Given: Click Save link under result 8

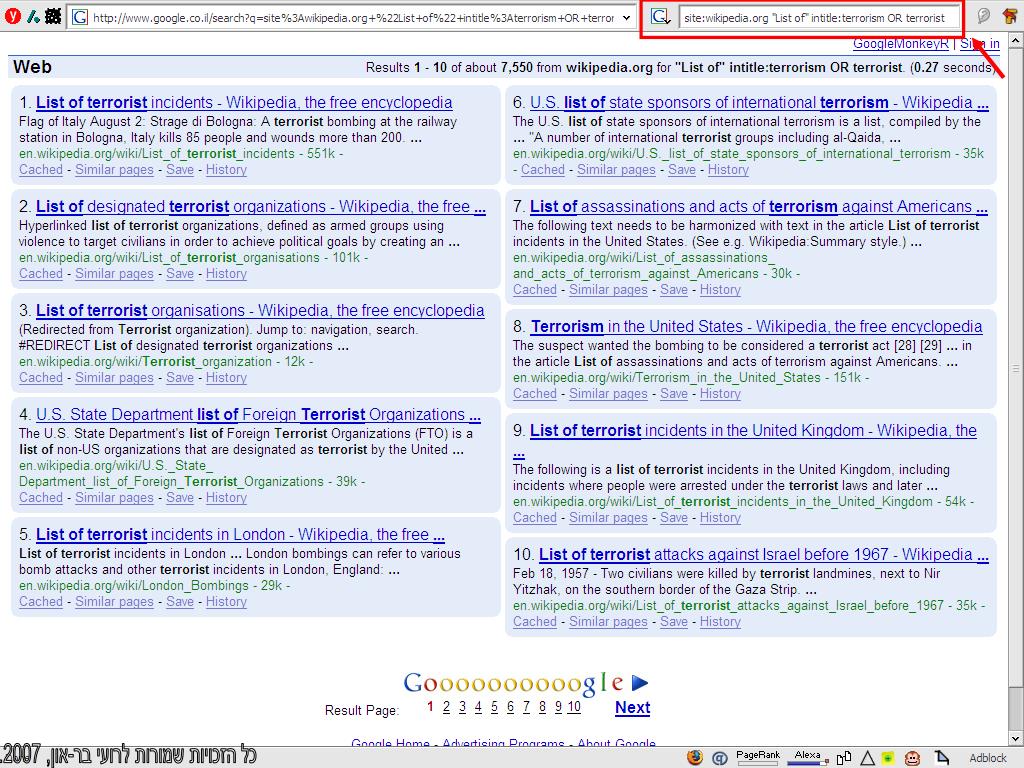Looking at the screenshot, I should (673, 394).
